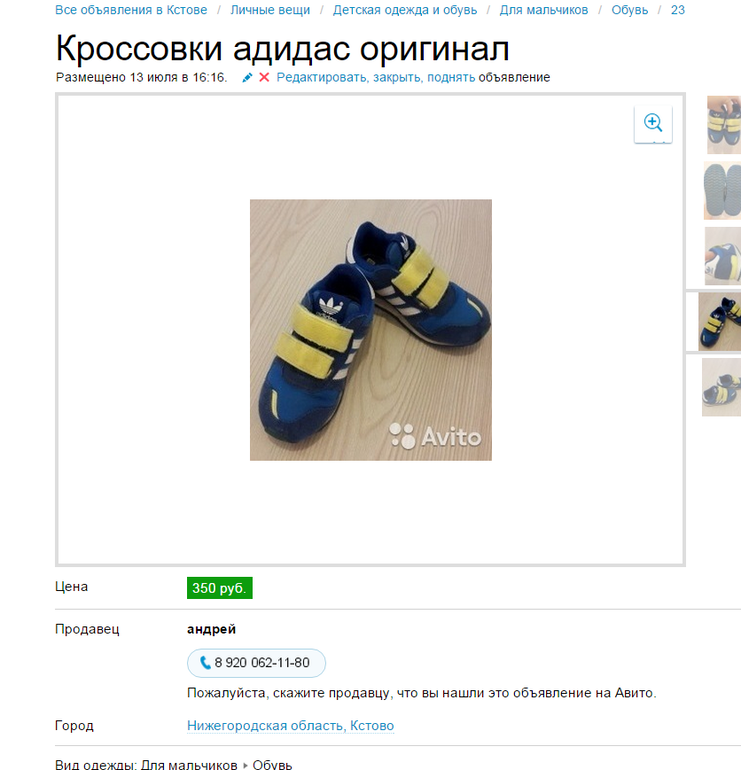Select the currently active fourth thumbnail

720,322
